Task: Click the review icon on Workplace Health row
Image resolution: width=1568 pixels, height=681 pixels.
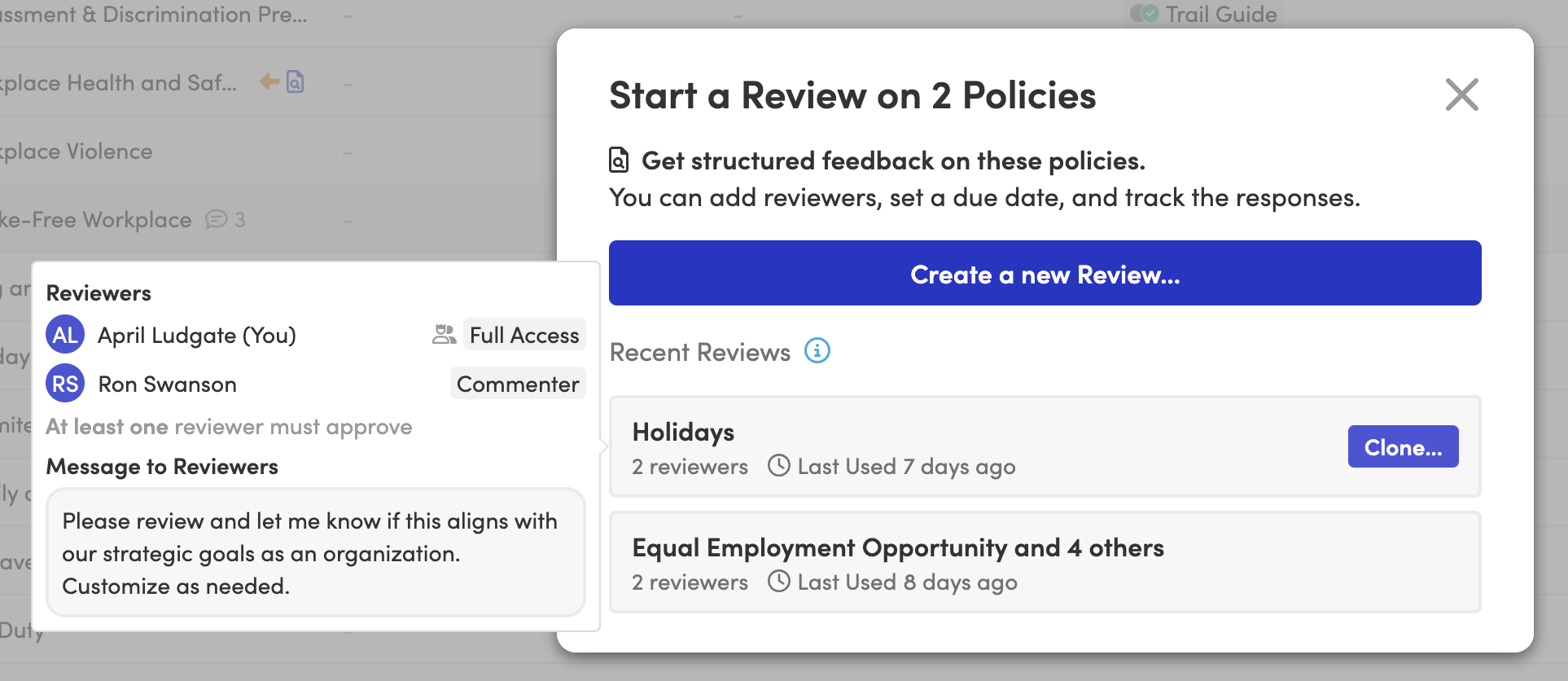Action: 296,81
